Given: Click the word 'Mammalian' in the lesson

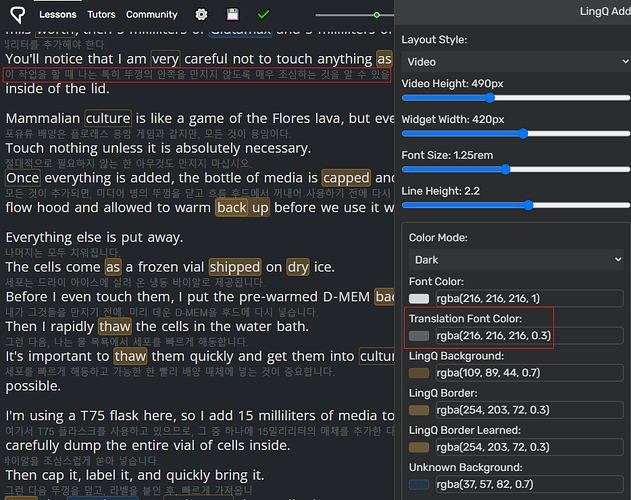Looking at the screenshot, I should (x=43, y=119).
